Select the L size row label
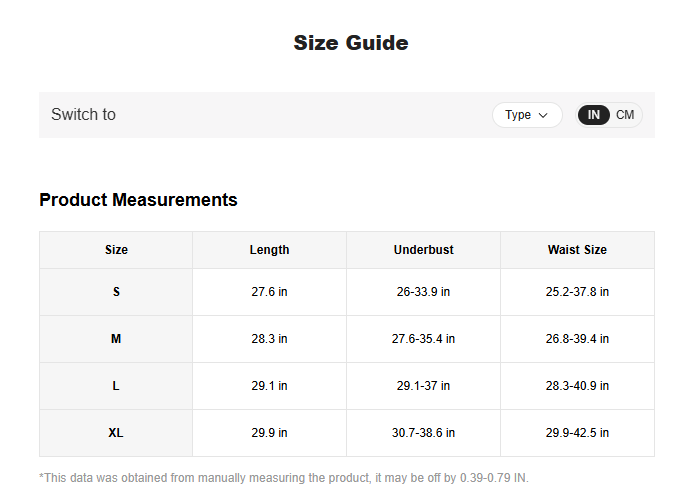Viewport: 686px width, 495px height. tap(116, 386)
